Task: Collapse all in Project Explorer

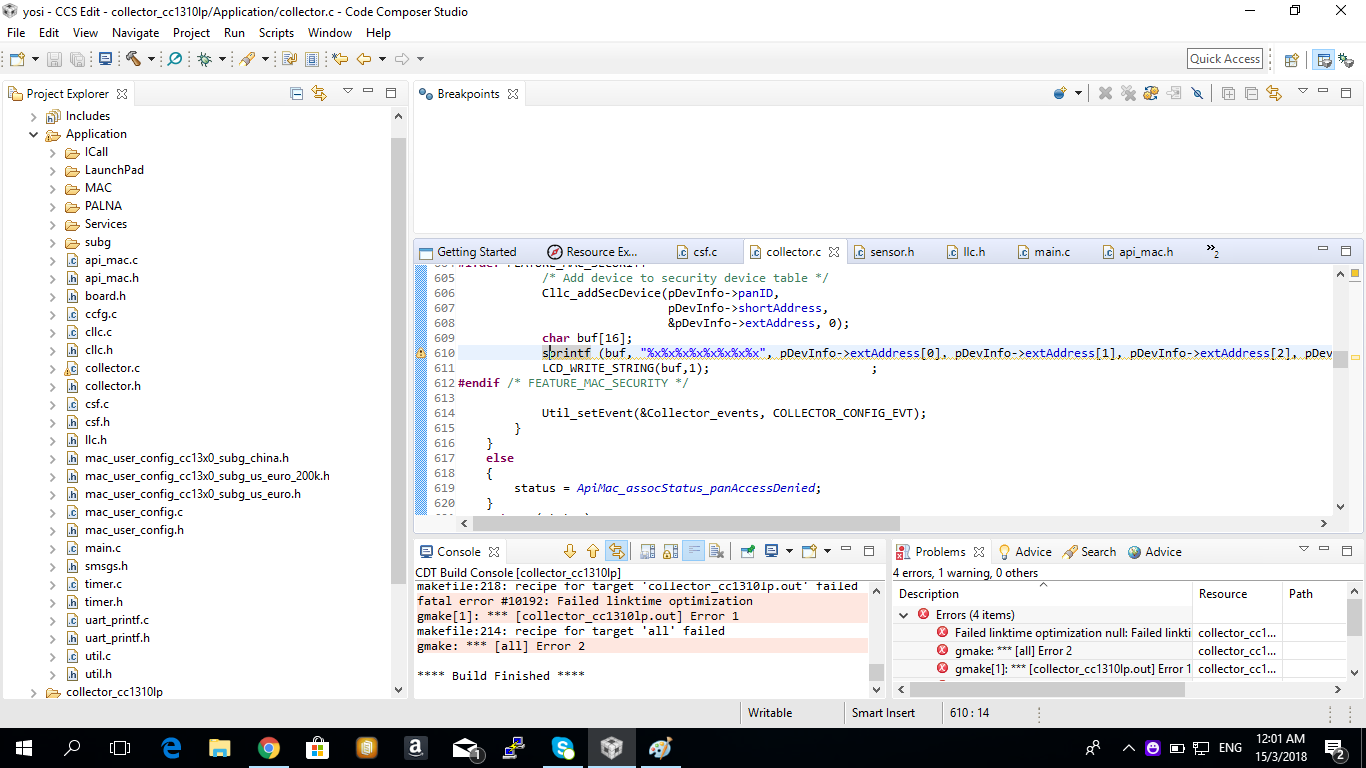Action: [296, 94]
